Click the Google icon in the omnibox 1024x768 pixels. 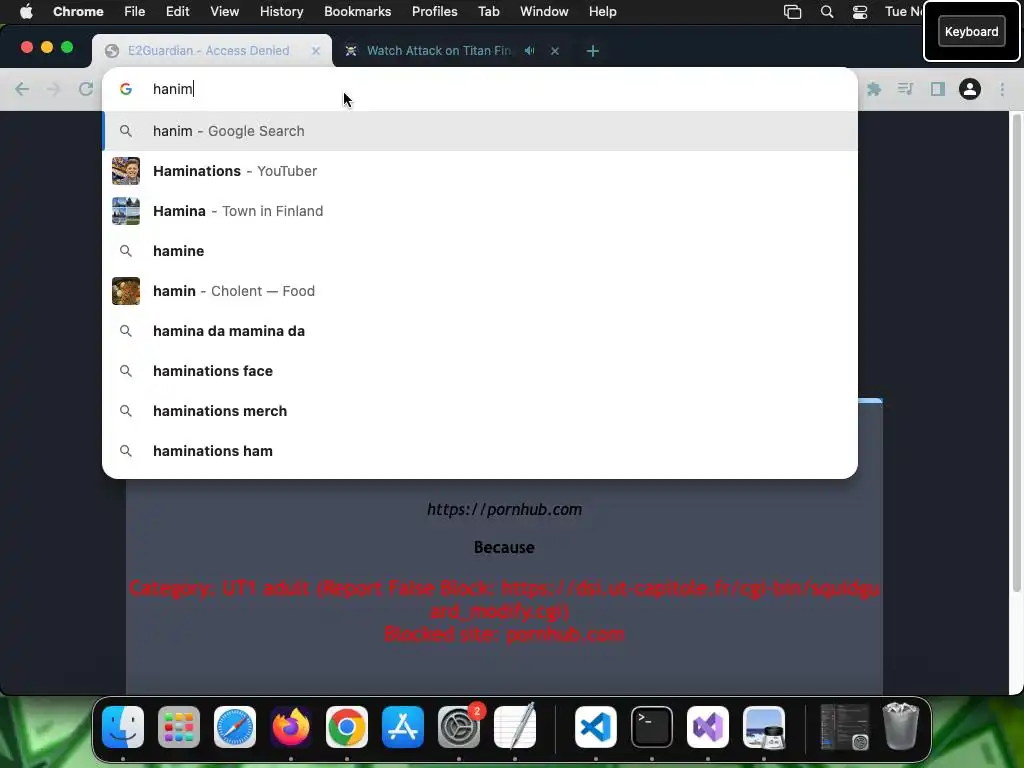[x=126, y=89]
